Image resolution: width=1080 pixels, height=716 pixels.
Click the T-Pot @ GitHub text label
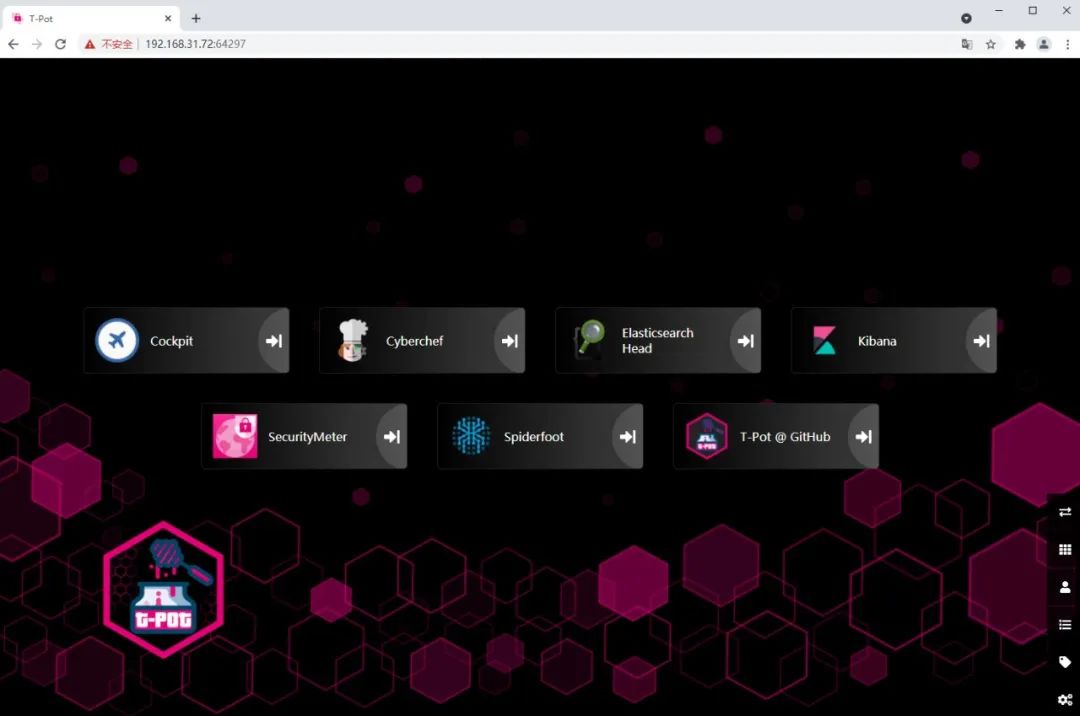[x=785, y=436]
